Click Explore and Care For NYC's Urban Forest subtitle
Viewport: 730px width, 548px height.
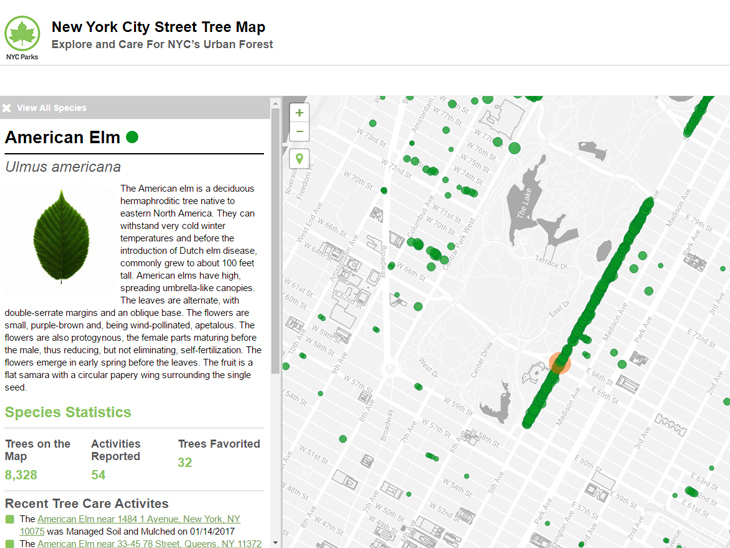coord(162,44)
